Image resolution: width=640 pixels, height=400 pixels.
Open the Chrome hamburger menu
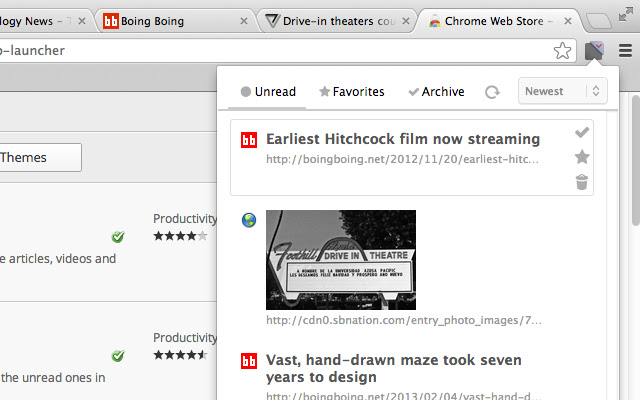(625, 51)
